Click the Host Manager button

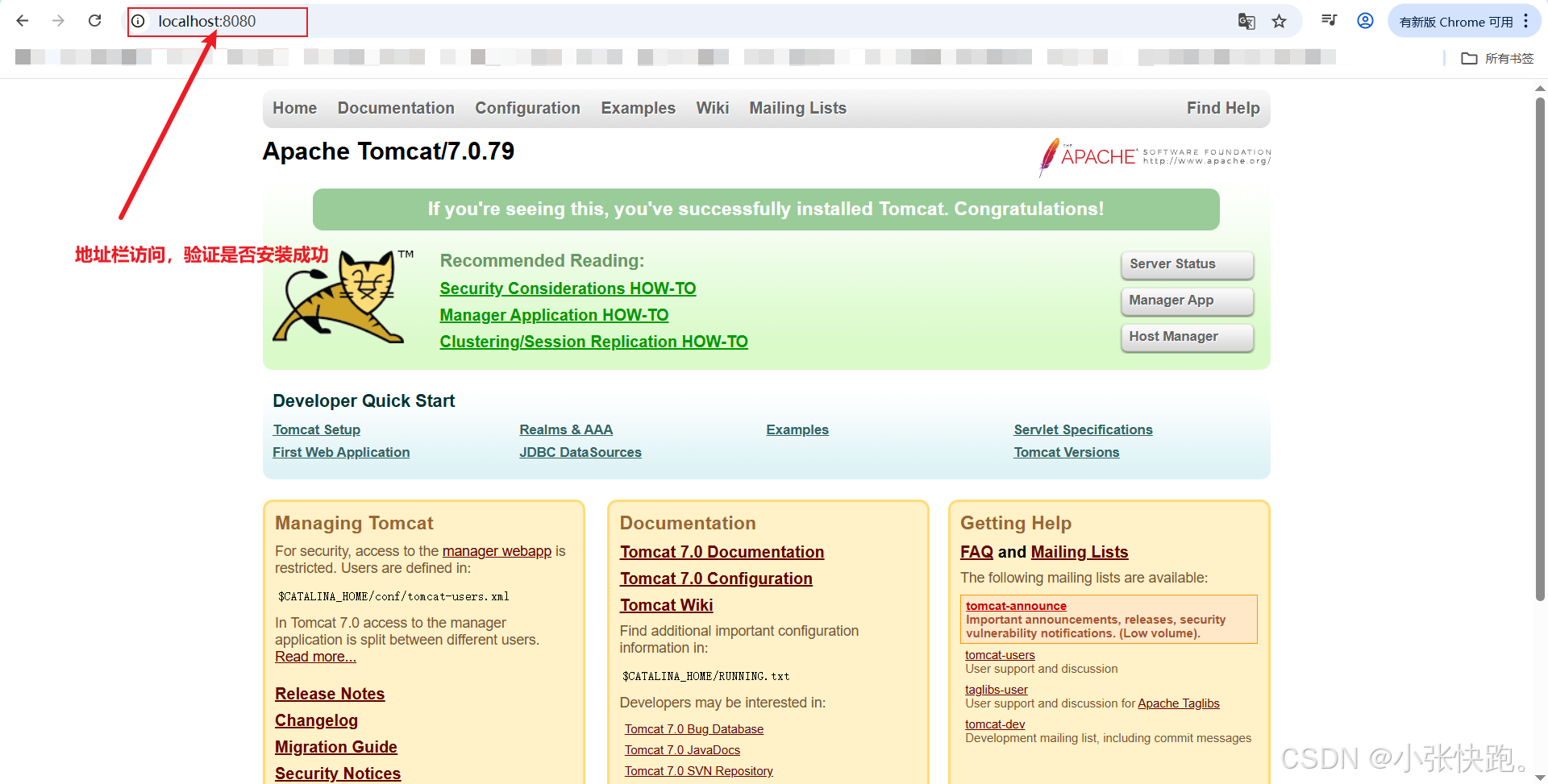(1187, 337)
